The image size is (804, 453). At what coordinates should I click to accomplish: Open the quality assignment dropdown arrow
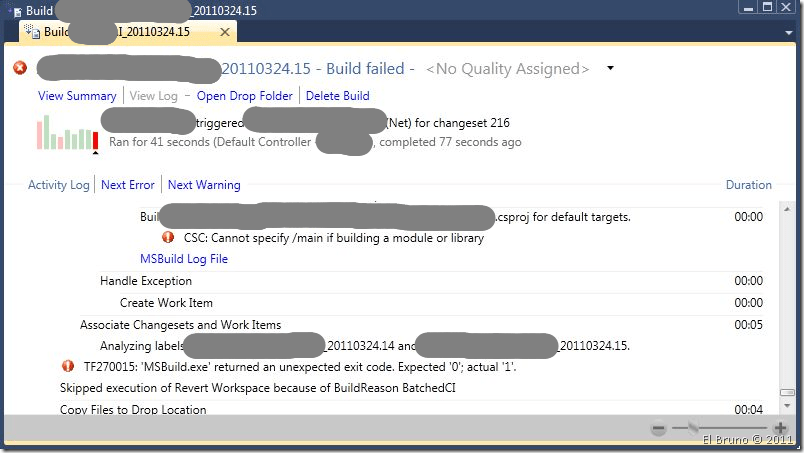tap(611, 69)
